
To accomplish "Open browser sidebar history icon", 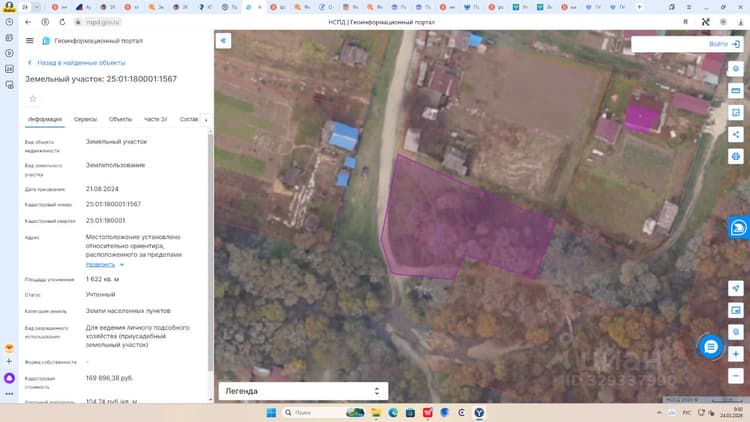I will pos(9,22).
